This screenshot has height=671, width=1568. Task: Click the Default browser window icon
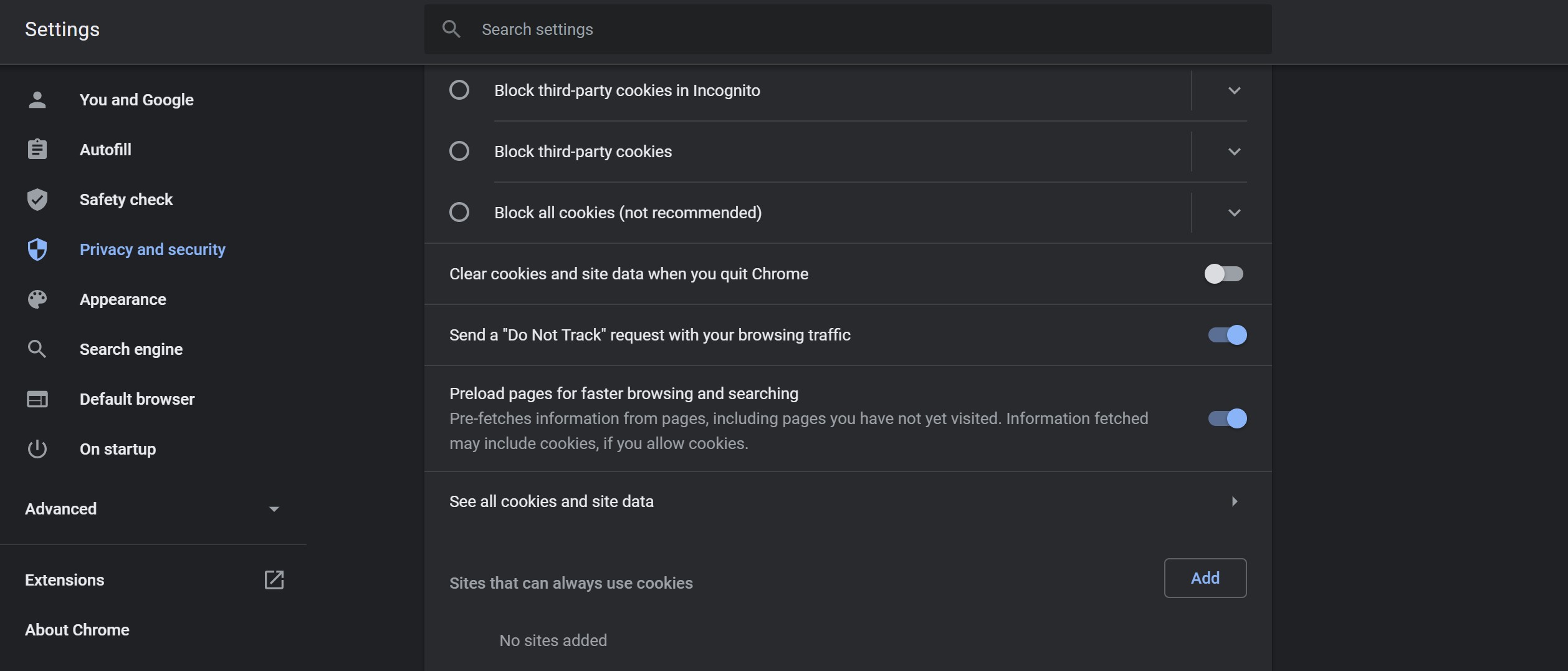pyautogui.click(x=37, y=399)
